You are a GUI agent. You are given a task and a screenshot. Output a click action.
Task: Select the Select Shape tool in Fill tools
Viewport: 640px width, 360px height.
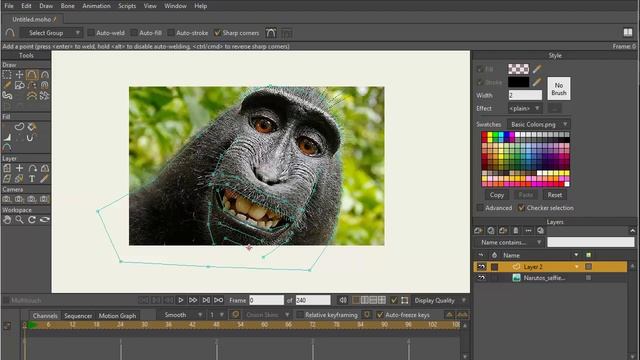(x=19, y=127)
